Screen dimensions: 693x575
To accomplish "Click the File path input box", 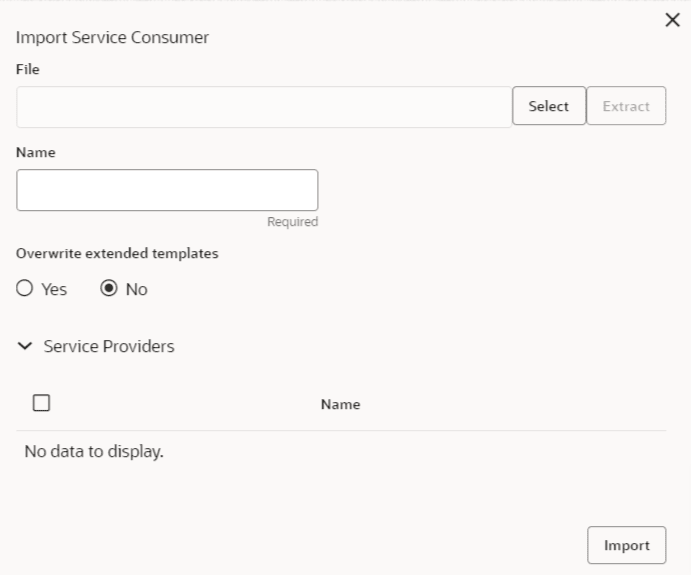I will pyautogui.click(x=264, y=107).
